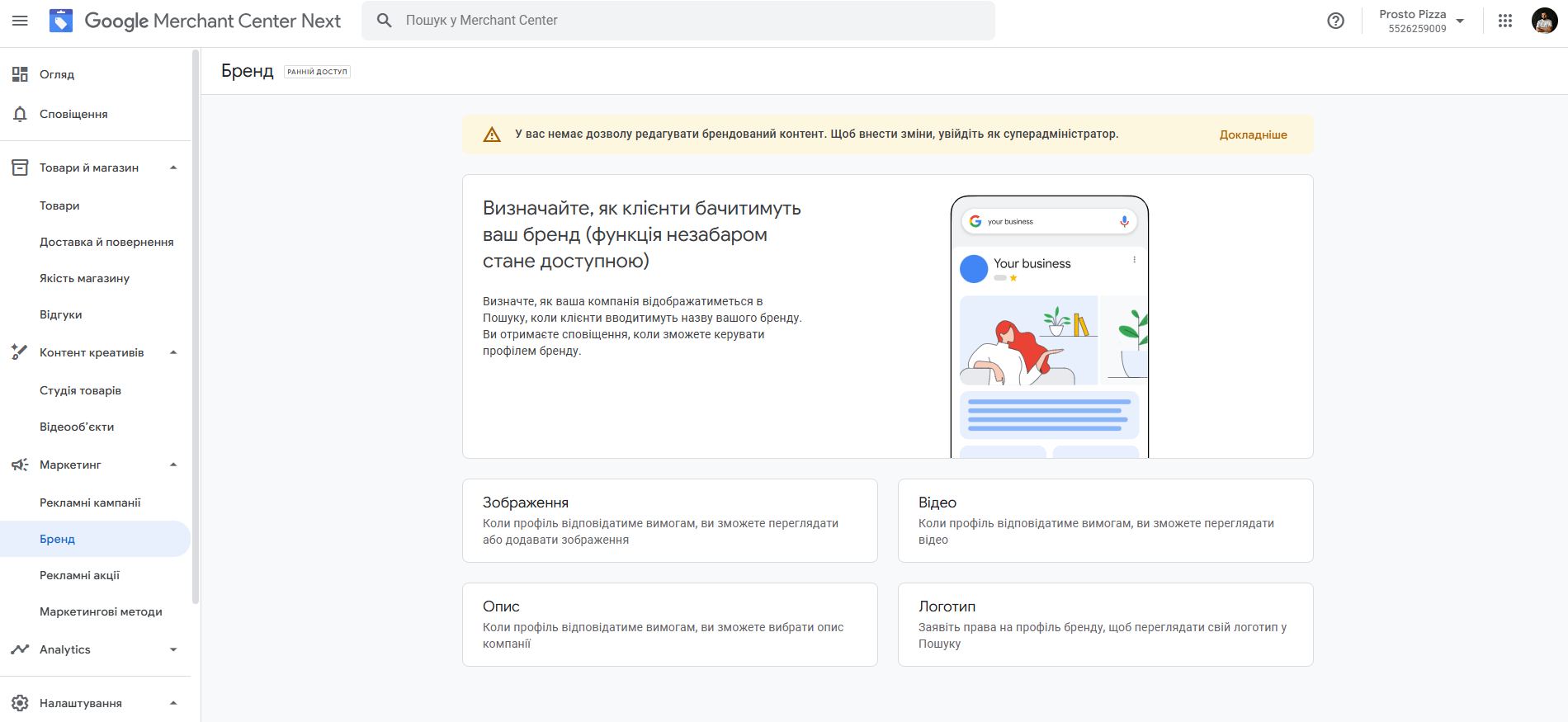Viewport: 1568px width, 722px height.
Task: Click the search magnifier icon
Action: click(385, 21)
